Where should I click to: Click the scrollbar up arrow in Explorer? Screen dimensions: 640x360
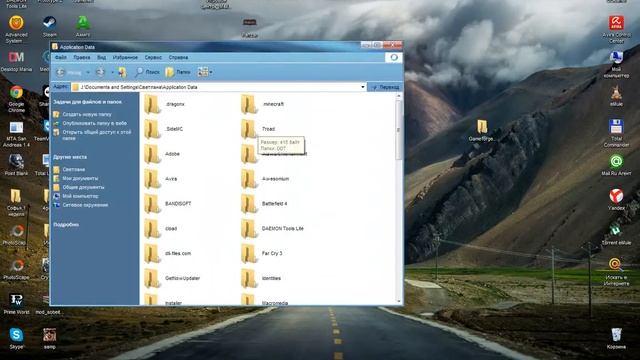point(398,96)
